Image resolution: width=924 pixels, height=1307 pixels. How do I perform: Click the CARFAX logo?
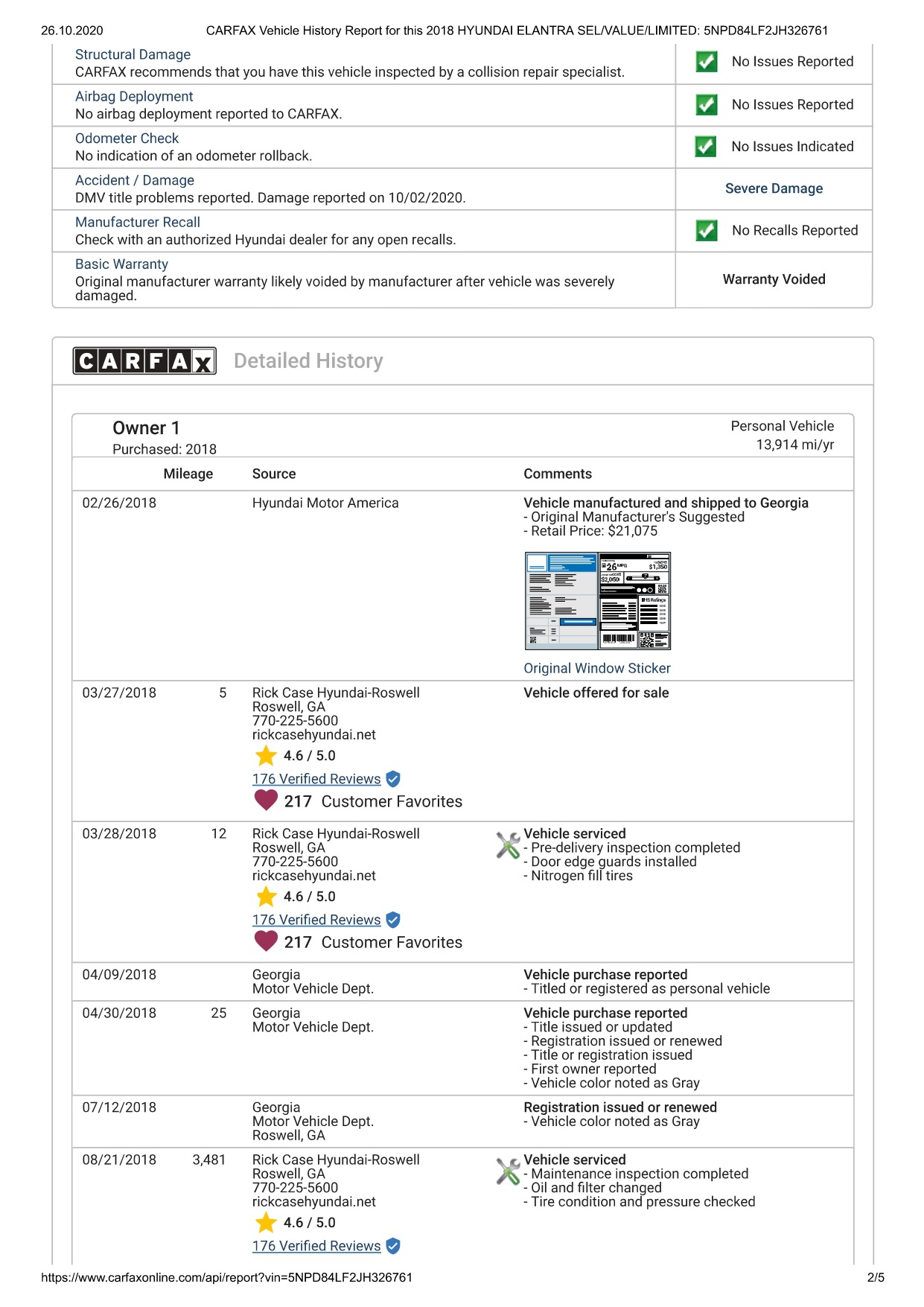click(x=144, y=361)
